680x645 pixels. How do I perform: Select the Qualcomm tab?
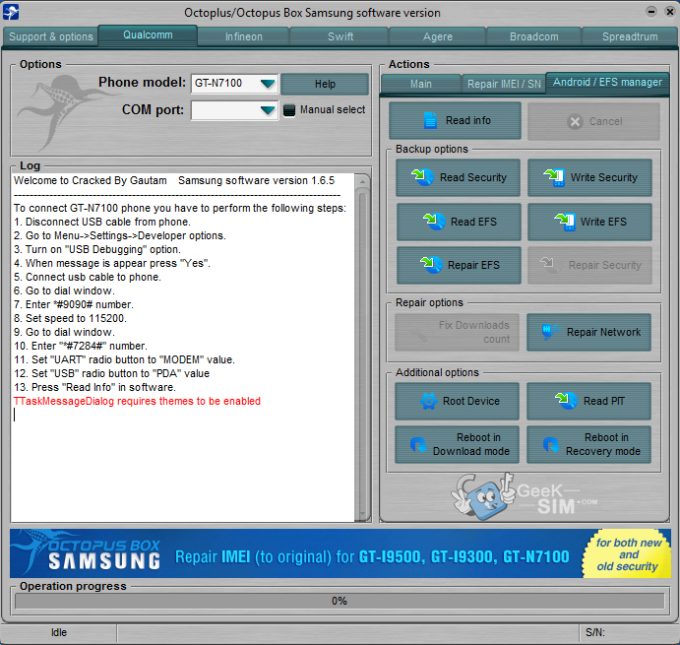pyautogui.click(x=147, y=35)
